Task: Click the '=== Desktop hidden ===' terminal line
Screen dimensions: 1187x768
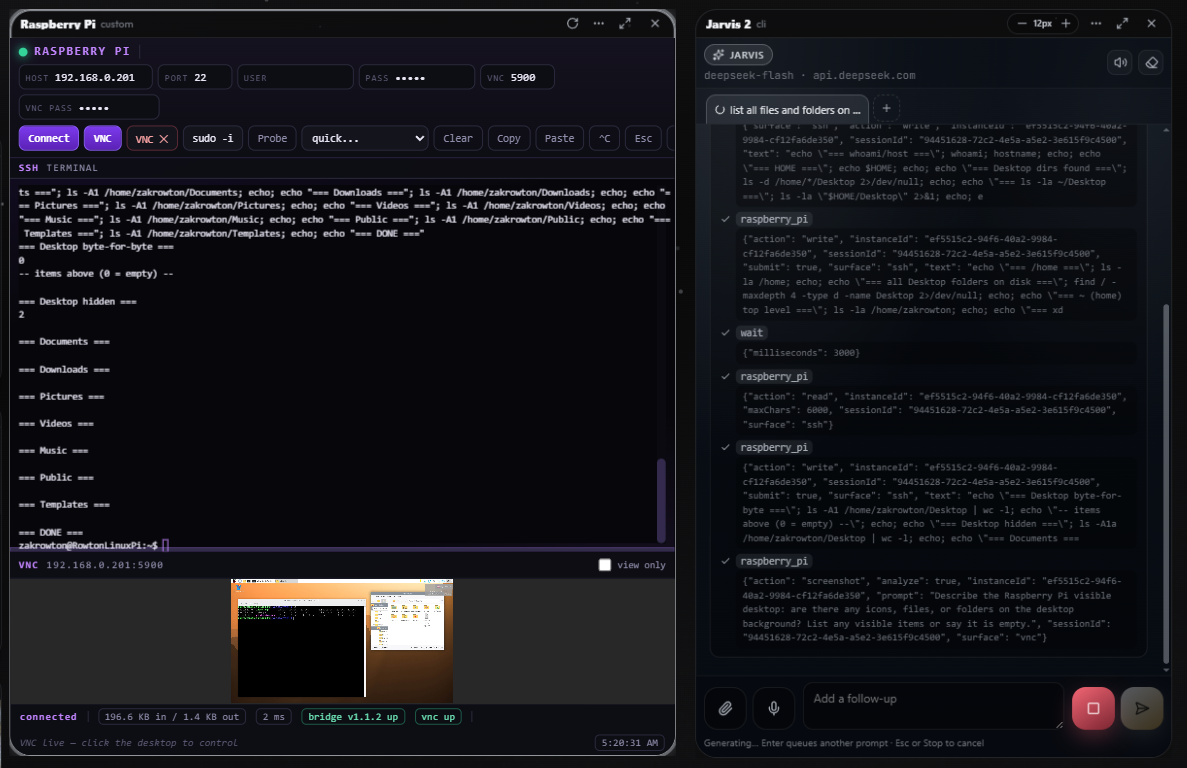Action: (77, 301)
